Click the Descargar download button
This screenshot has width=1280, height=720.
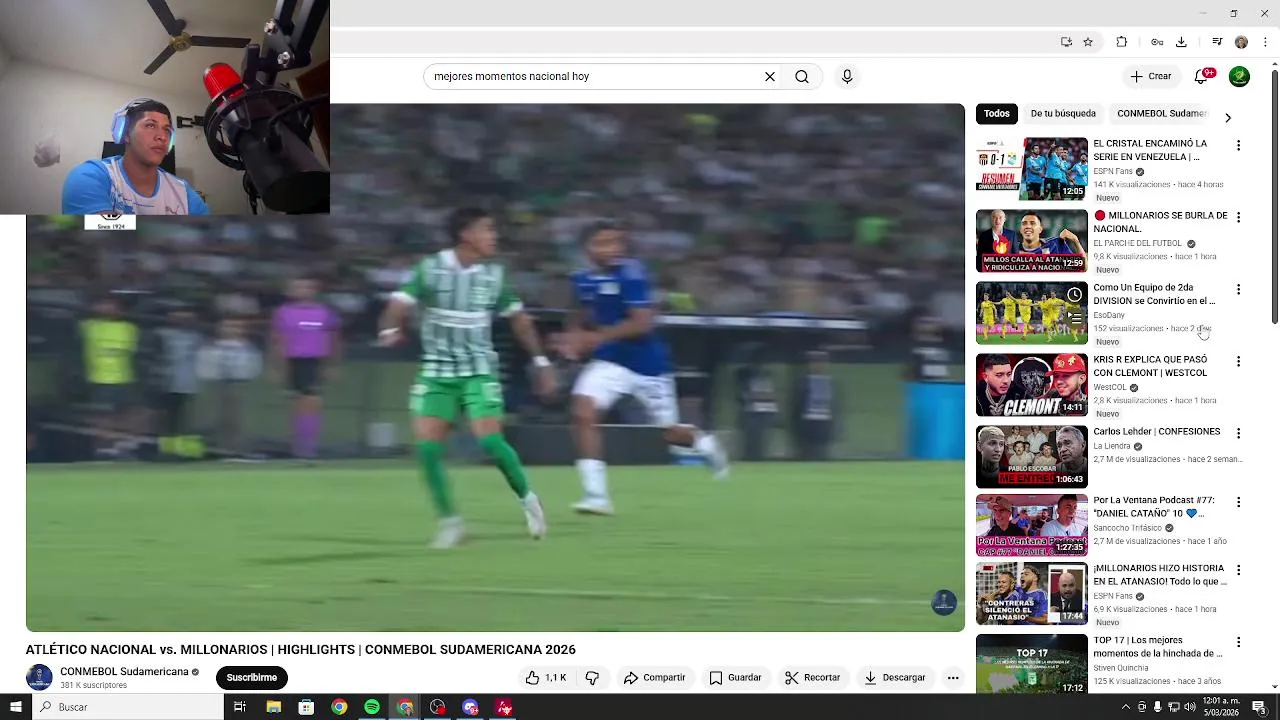[x=894, y=677]
